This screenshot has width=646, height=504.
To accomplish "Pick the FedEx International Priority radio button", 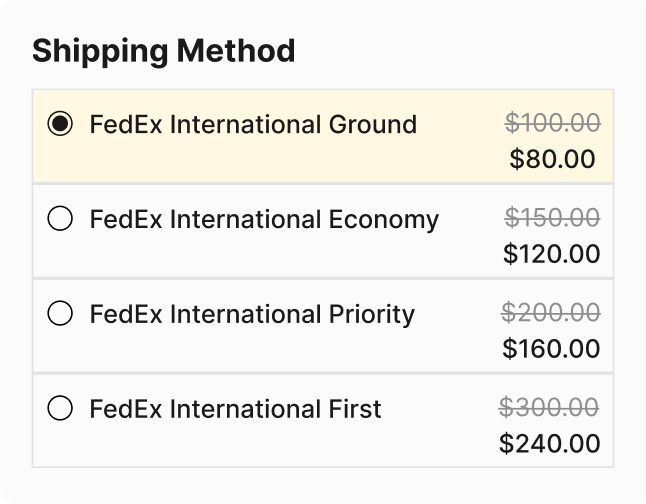I will coord(61,314).
